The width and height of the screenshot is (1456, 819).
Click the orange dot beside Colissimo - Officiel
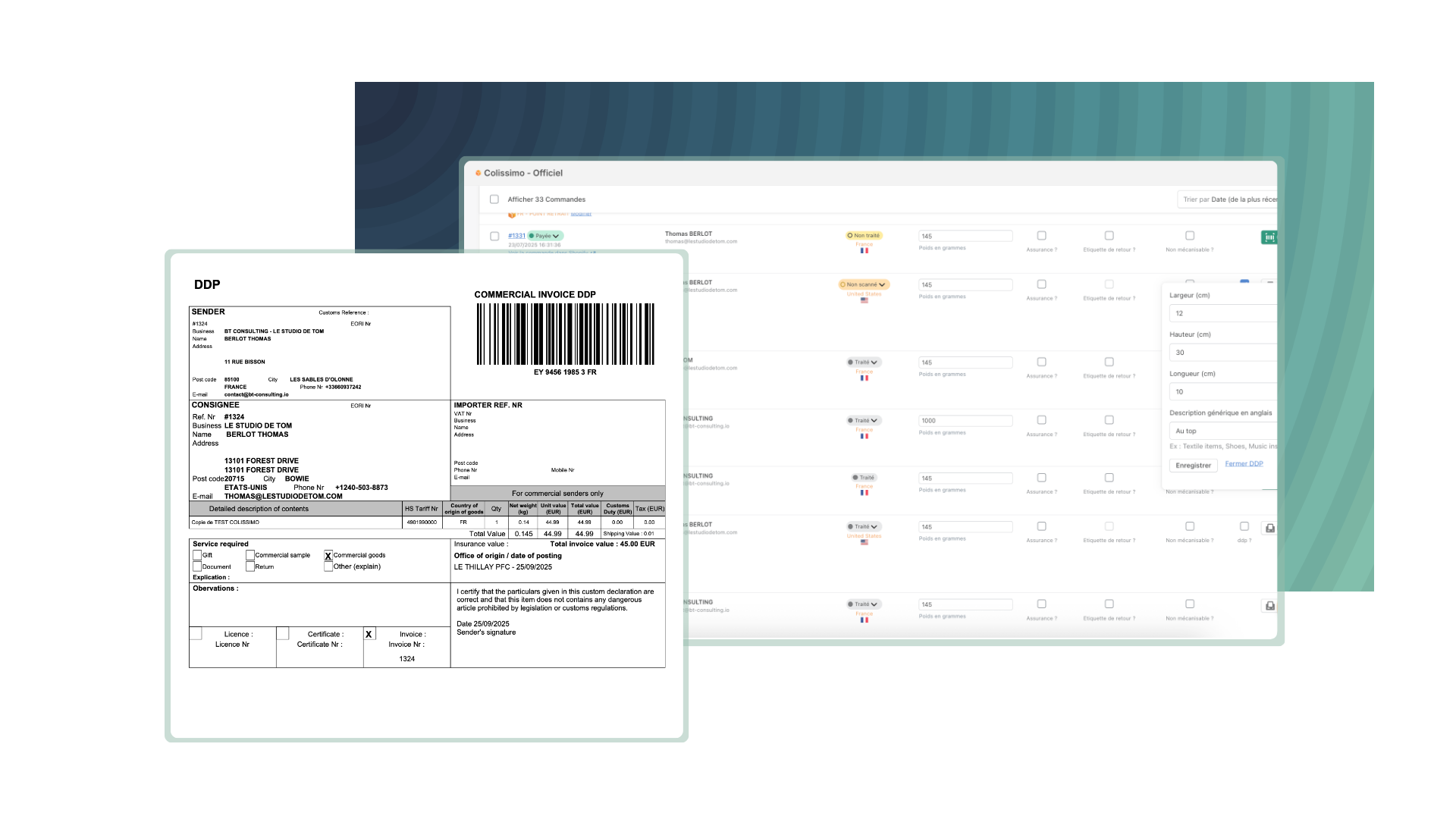(x=478, y=173)
